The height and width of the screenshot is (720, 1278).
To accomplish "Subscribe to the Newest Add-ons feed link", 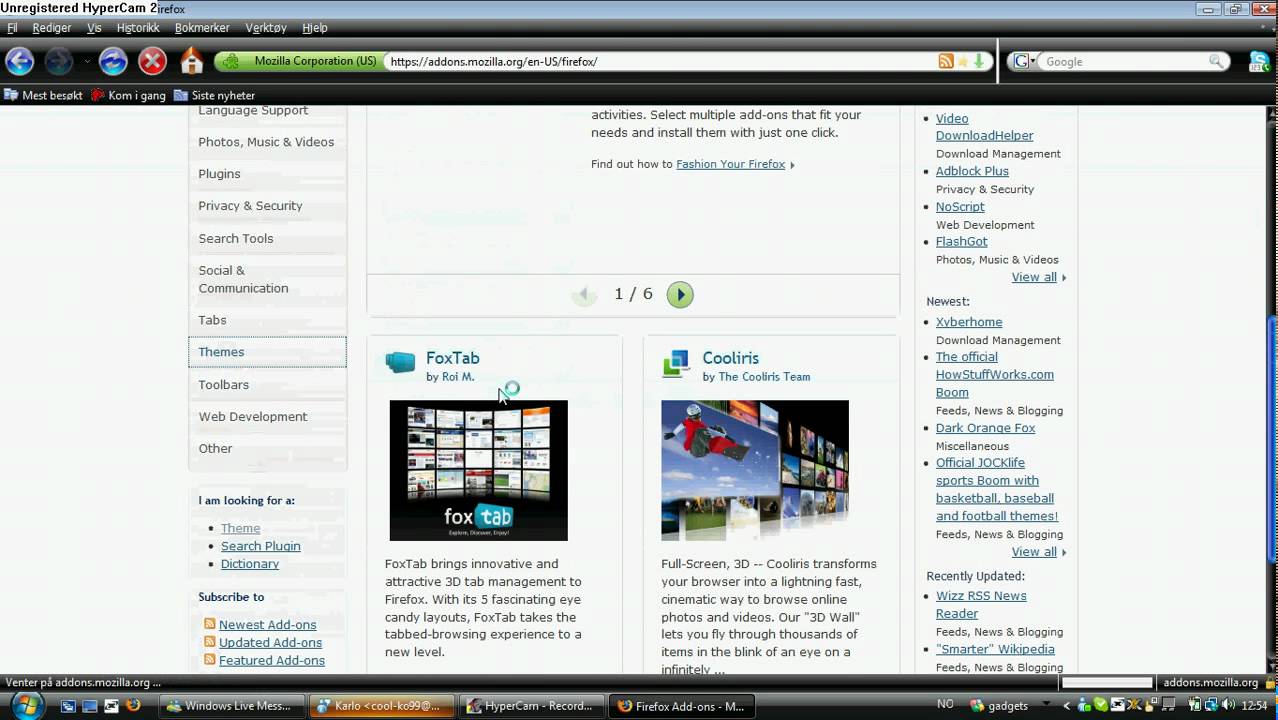I will click(x=267, y=625).
